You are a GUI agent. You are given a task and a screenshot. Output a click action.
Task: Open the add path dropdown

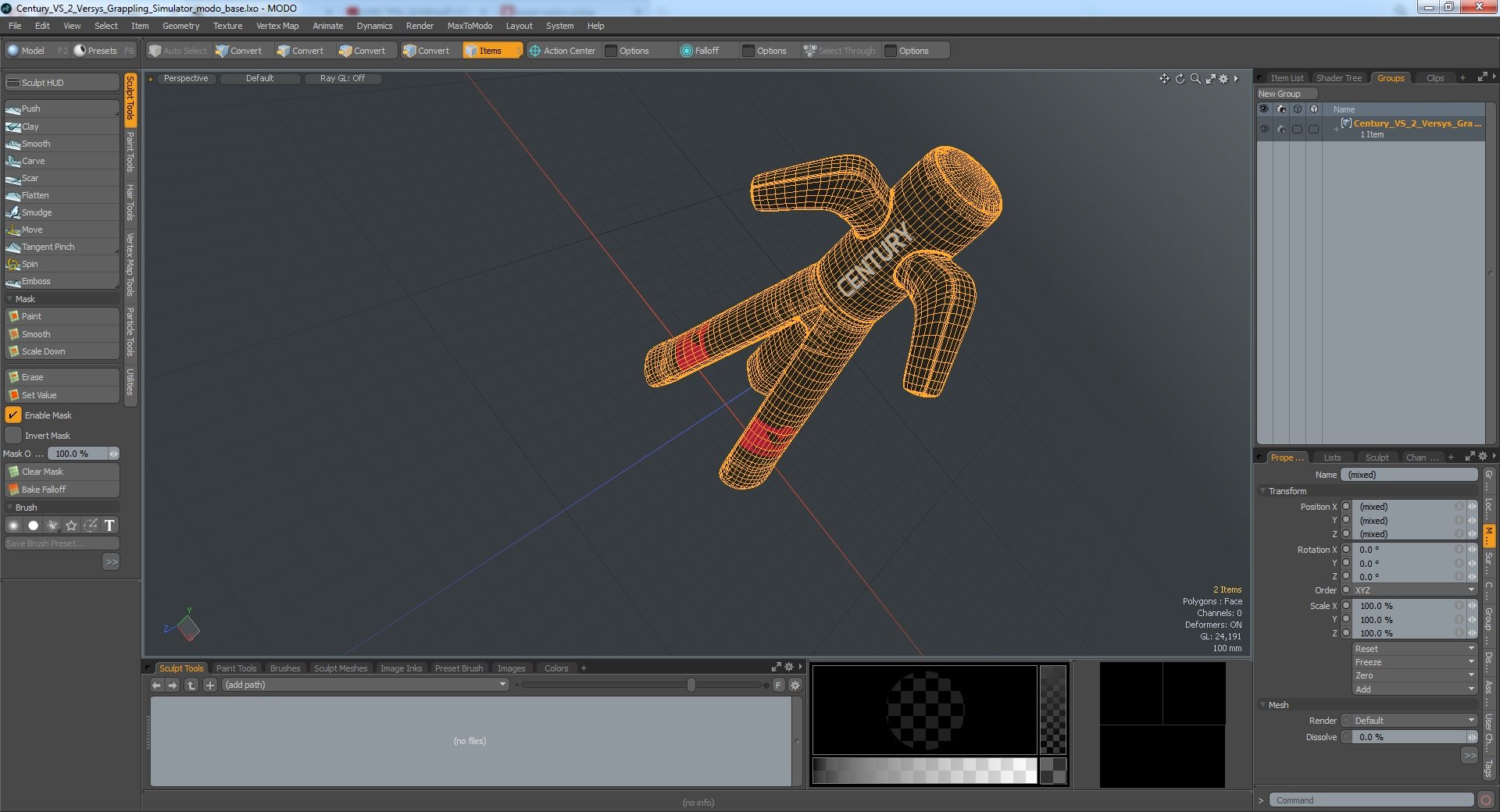click(366, 685)
